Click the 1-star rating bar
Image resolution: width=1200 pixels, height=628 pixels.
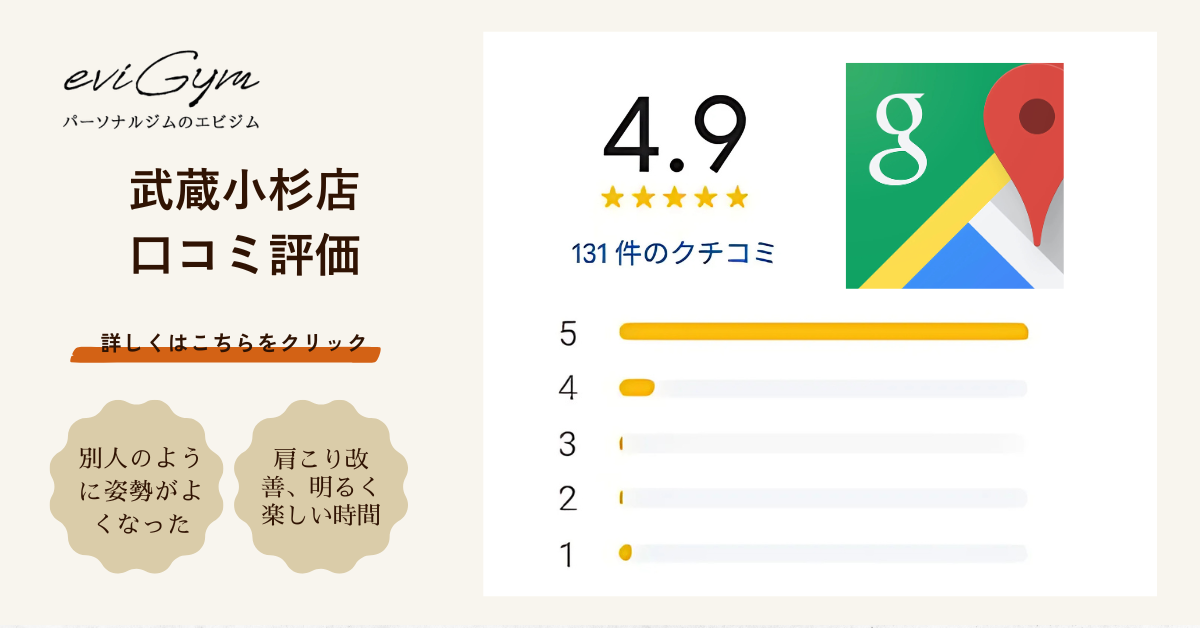[823, 552]
